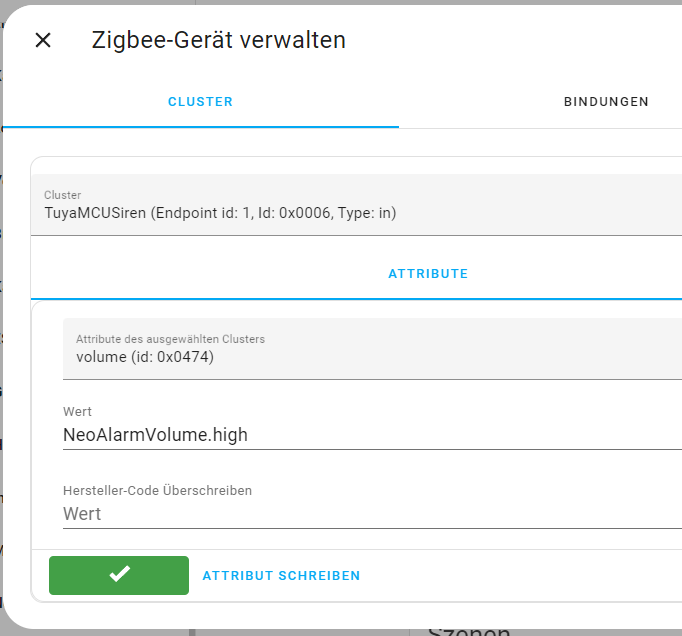Switch to the Cluster tab

point(201,102)
